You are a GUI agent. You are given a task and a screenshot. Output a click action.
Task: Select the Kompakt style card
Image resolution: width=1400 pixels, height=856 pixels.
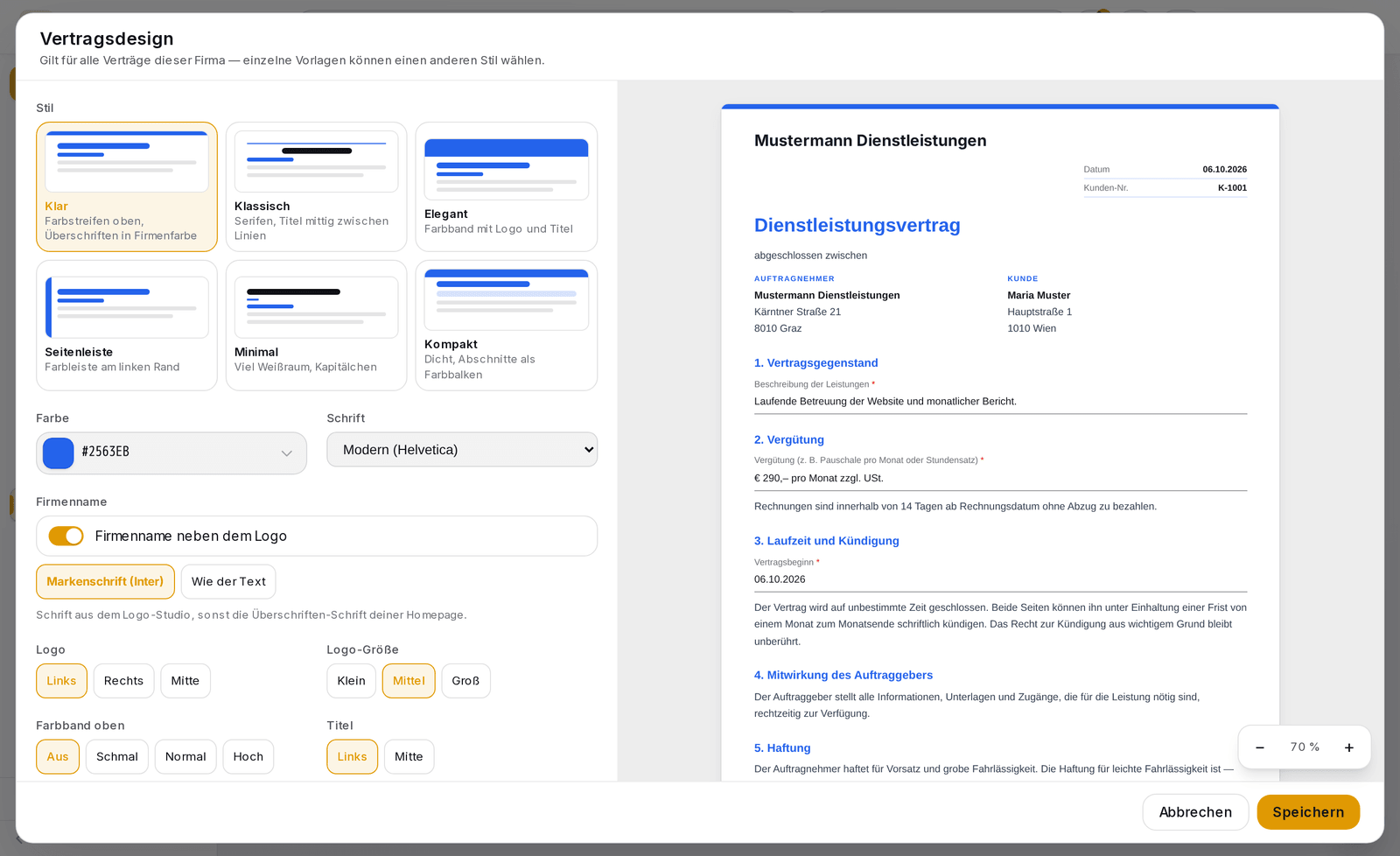point(507,326)
